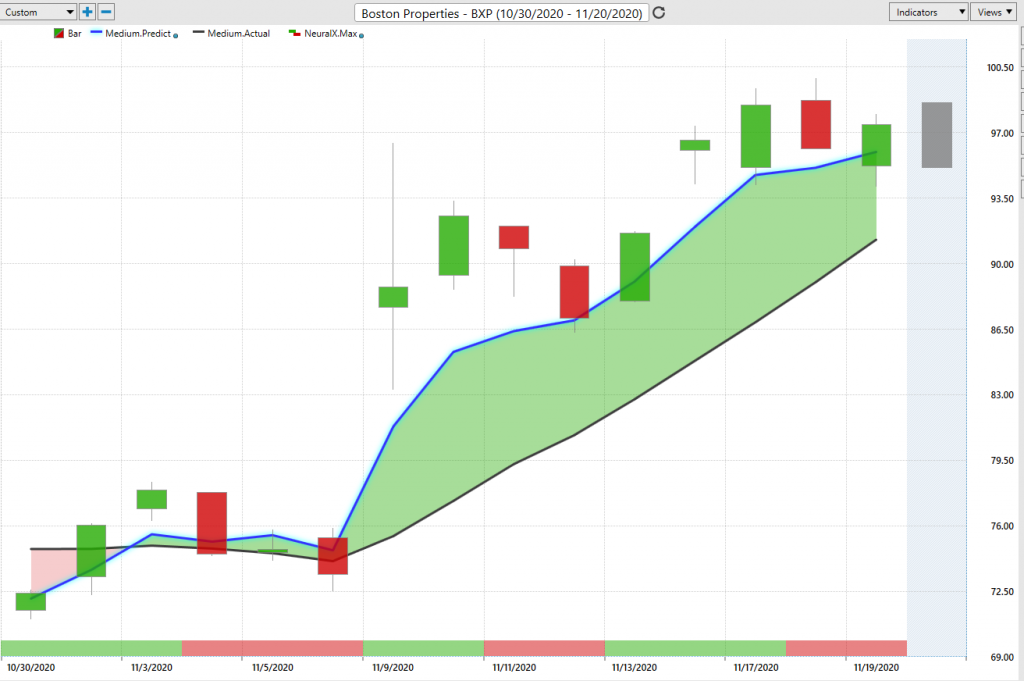
Task: Click the zoom out minus button
Action: 106,12
